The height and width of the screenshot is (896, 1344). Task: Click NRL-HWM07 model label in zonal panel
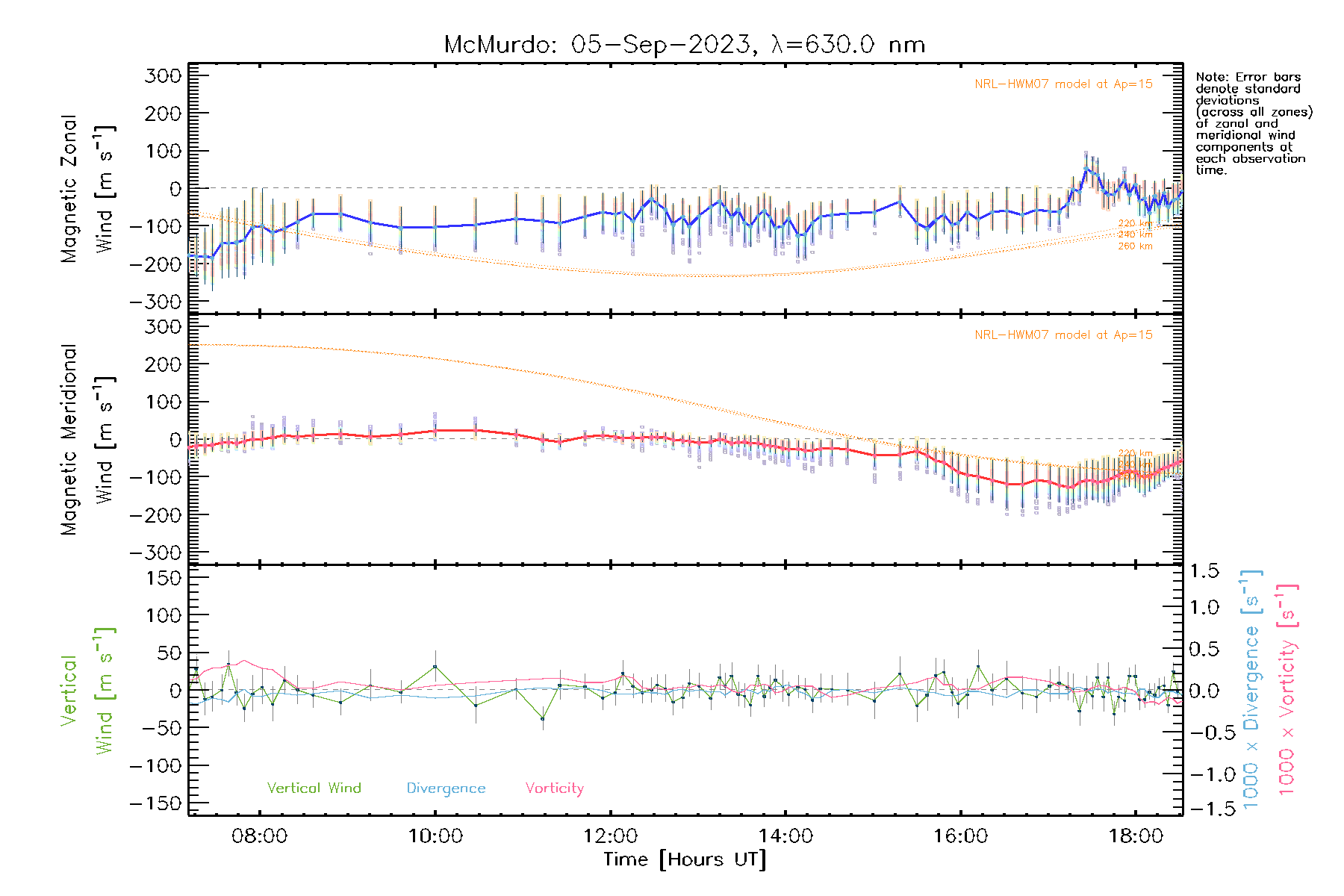1063,84
